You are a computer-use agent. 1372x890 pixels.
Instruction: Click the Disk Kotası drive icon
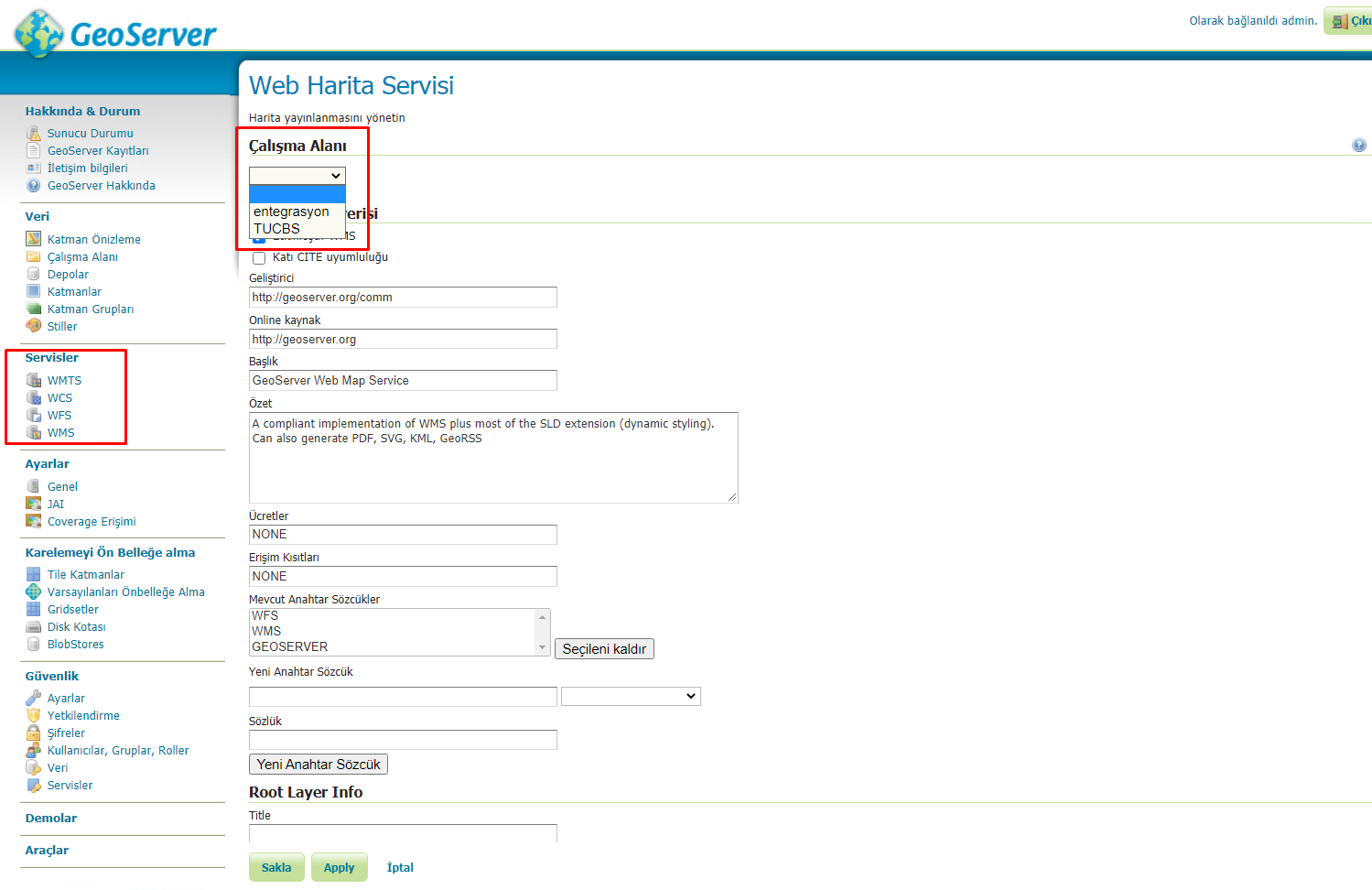point(34,627)
